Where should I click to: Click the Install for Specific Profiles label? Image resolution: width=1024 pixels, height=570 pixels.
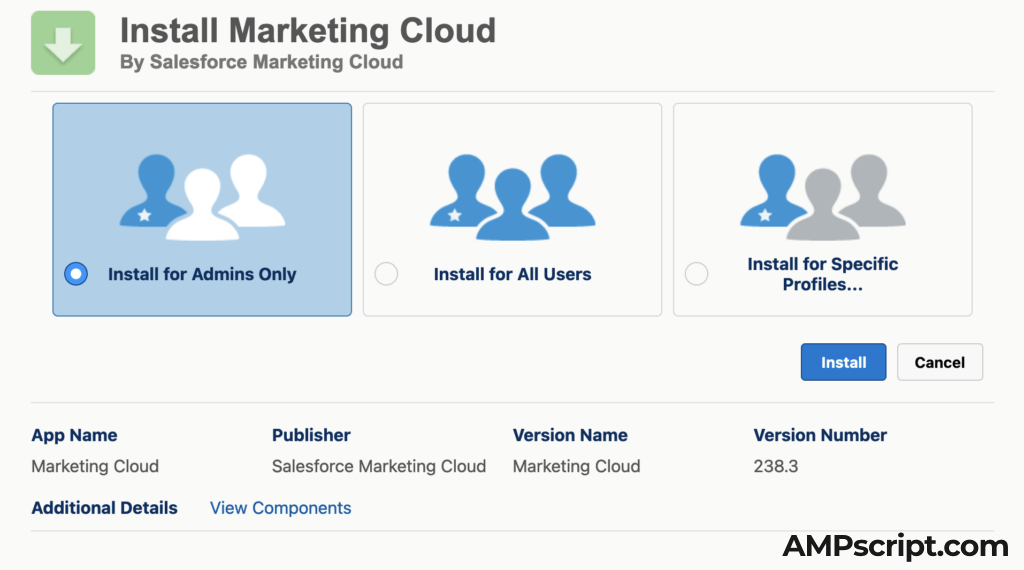(x=823, y=274)
